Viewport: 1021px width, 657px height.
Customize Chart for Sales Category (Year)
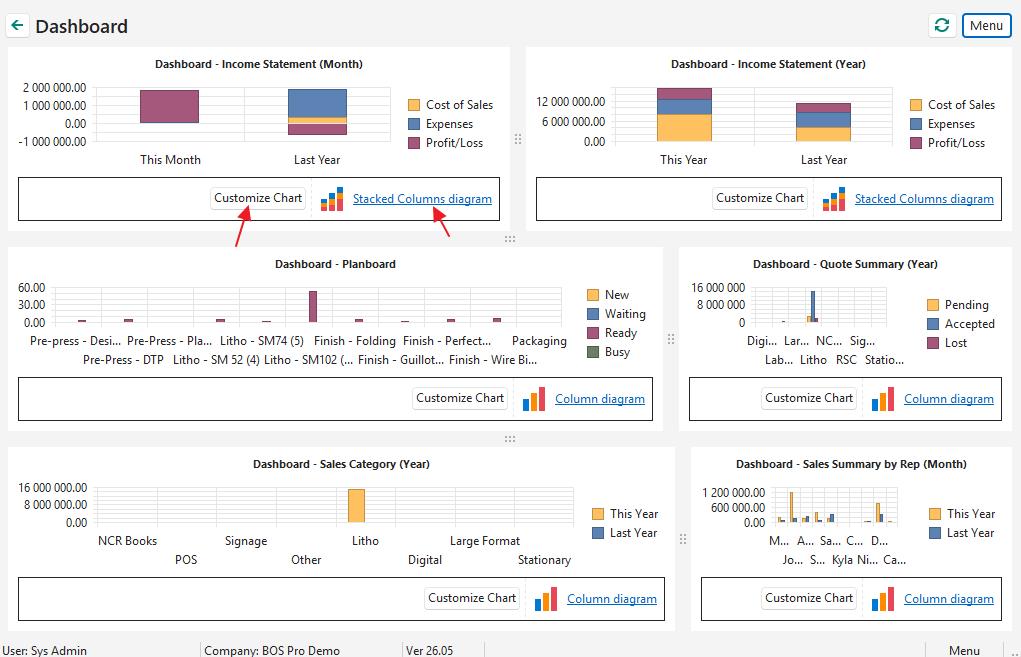tap(472, 598)
